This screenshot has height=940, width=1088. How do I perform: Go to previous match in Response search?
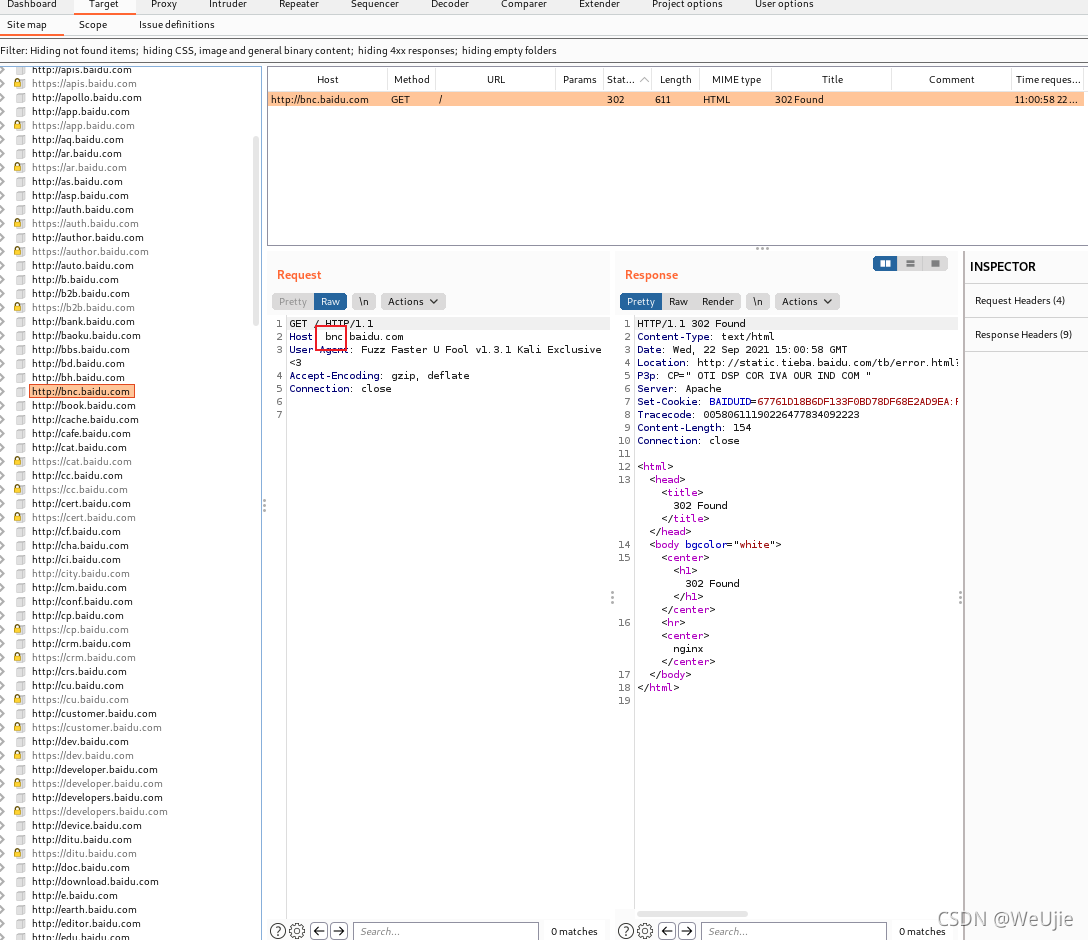point(668,931)
